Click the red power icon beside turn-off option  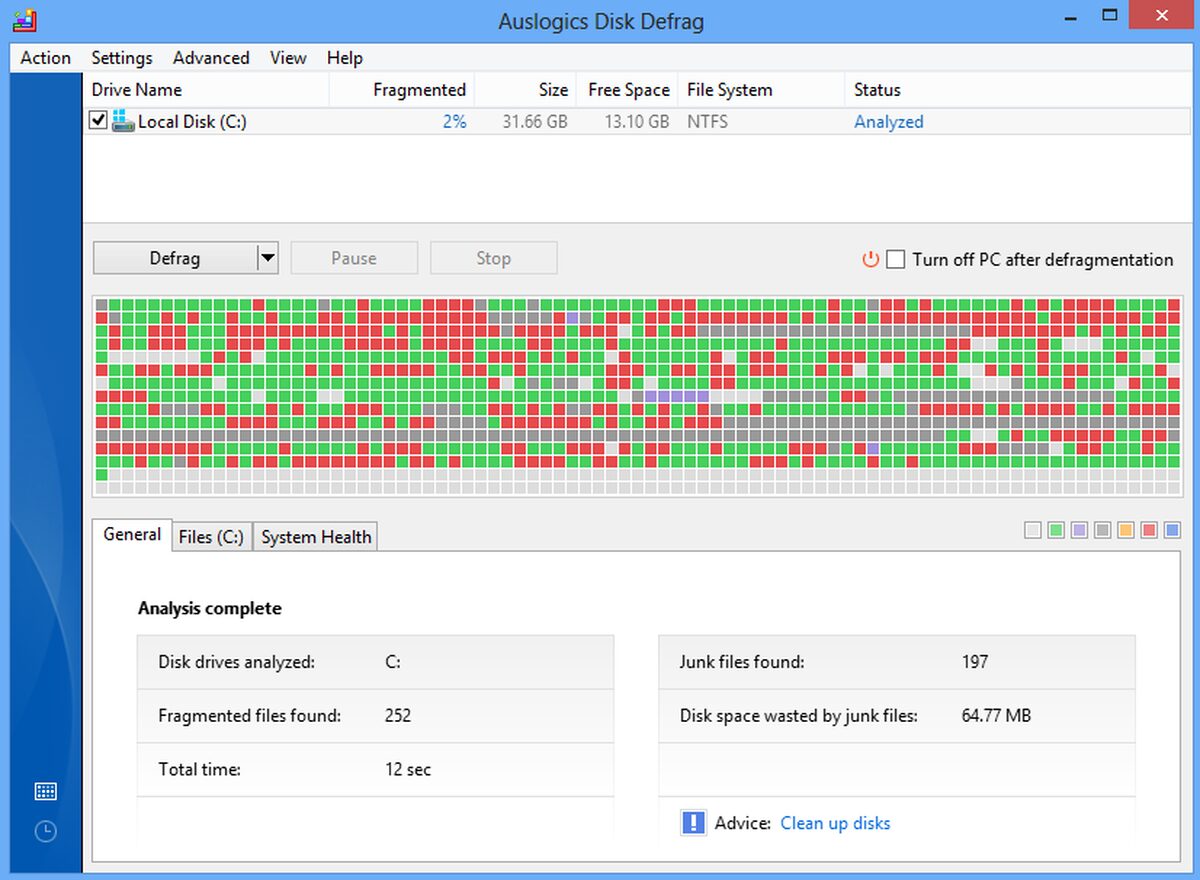pyautogui.click(x=870, y=259)
